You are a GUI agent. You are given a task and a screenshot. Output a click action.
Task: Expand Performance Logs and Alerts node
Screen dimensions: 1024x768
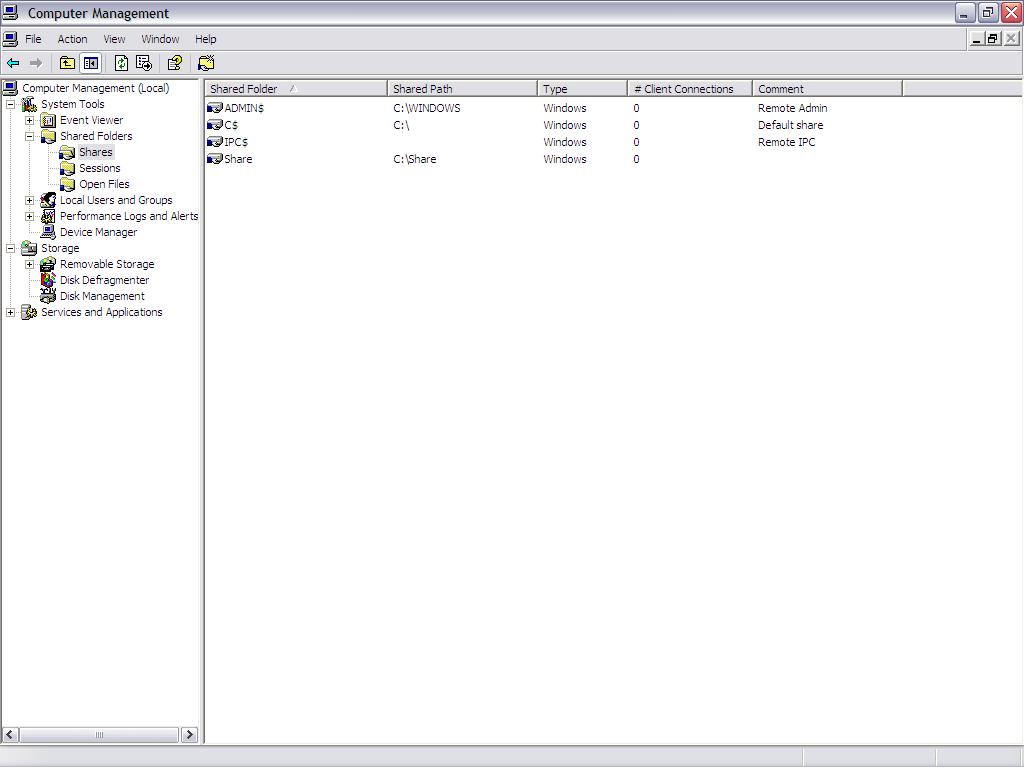tap(29, 216)
